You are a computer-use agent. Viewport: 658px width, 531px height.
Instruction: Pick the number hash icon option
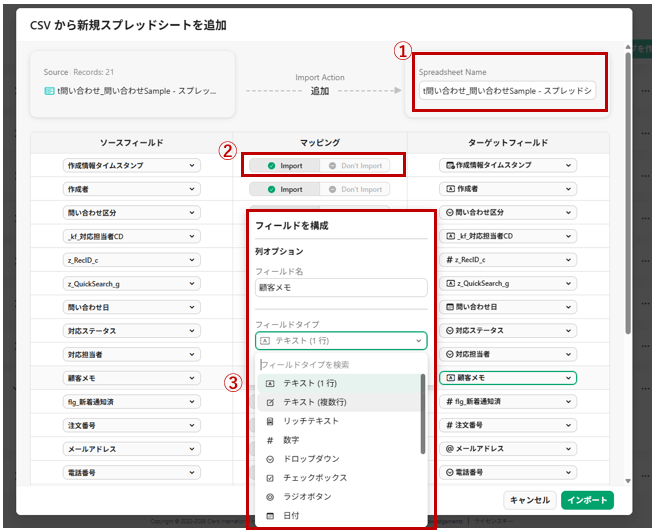(x=271, y=440)
